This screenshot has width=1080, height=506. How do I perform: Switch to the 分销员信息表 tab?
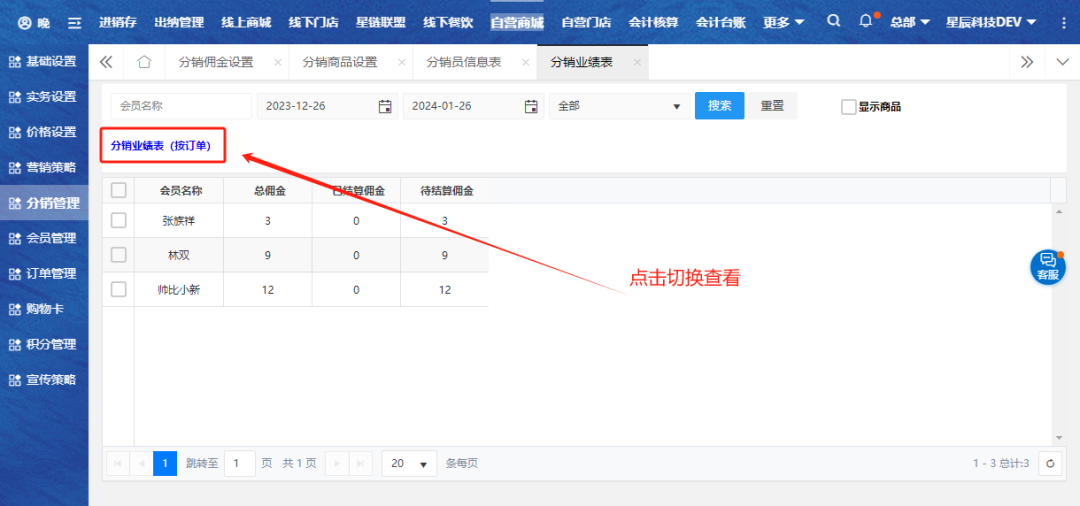463,62
